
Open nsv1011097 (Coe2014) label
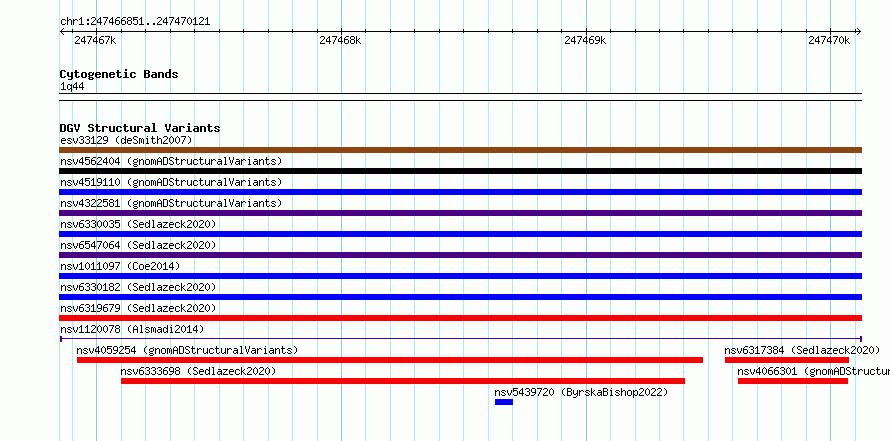[x=120, y=266]
